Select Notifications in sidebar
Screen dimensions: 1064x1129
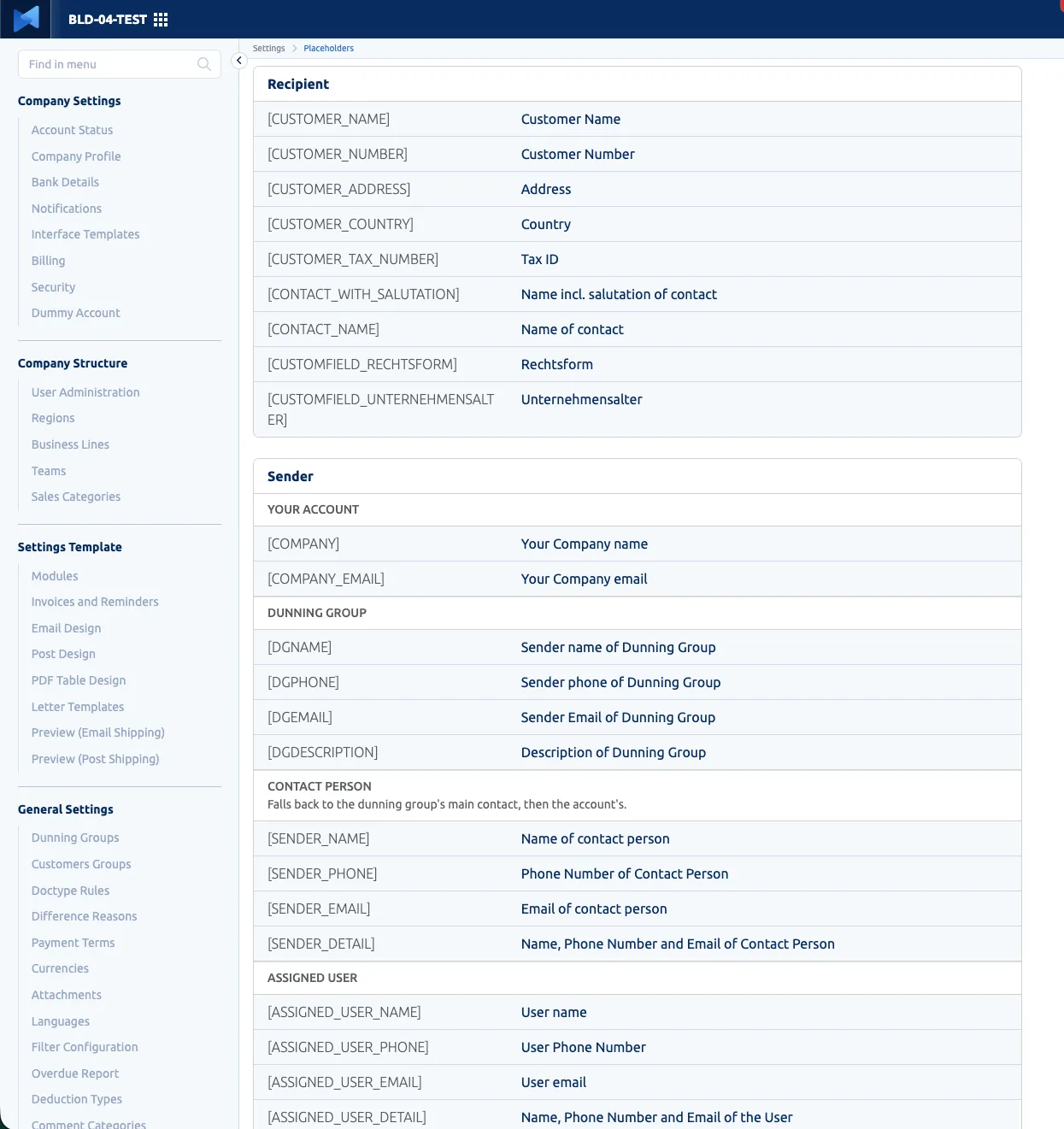pyautogui.click(x=67, y=209)
